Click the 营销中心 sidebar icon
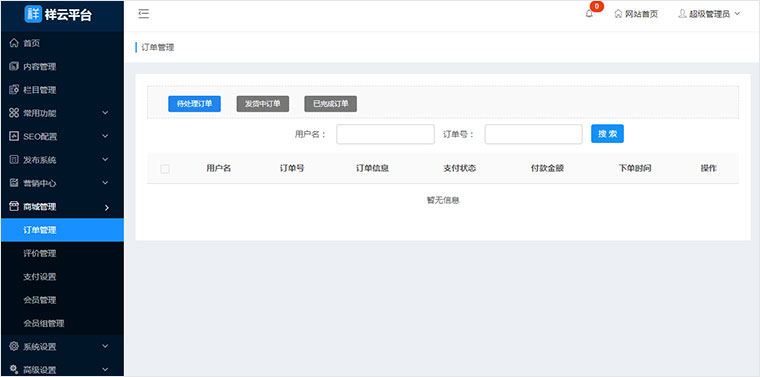The image size is (760, 377). pyautogui.click(x=14, y=183)
